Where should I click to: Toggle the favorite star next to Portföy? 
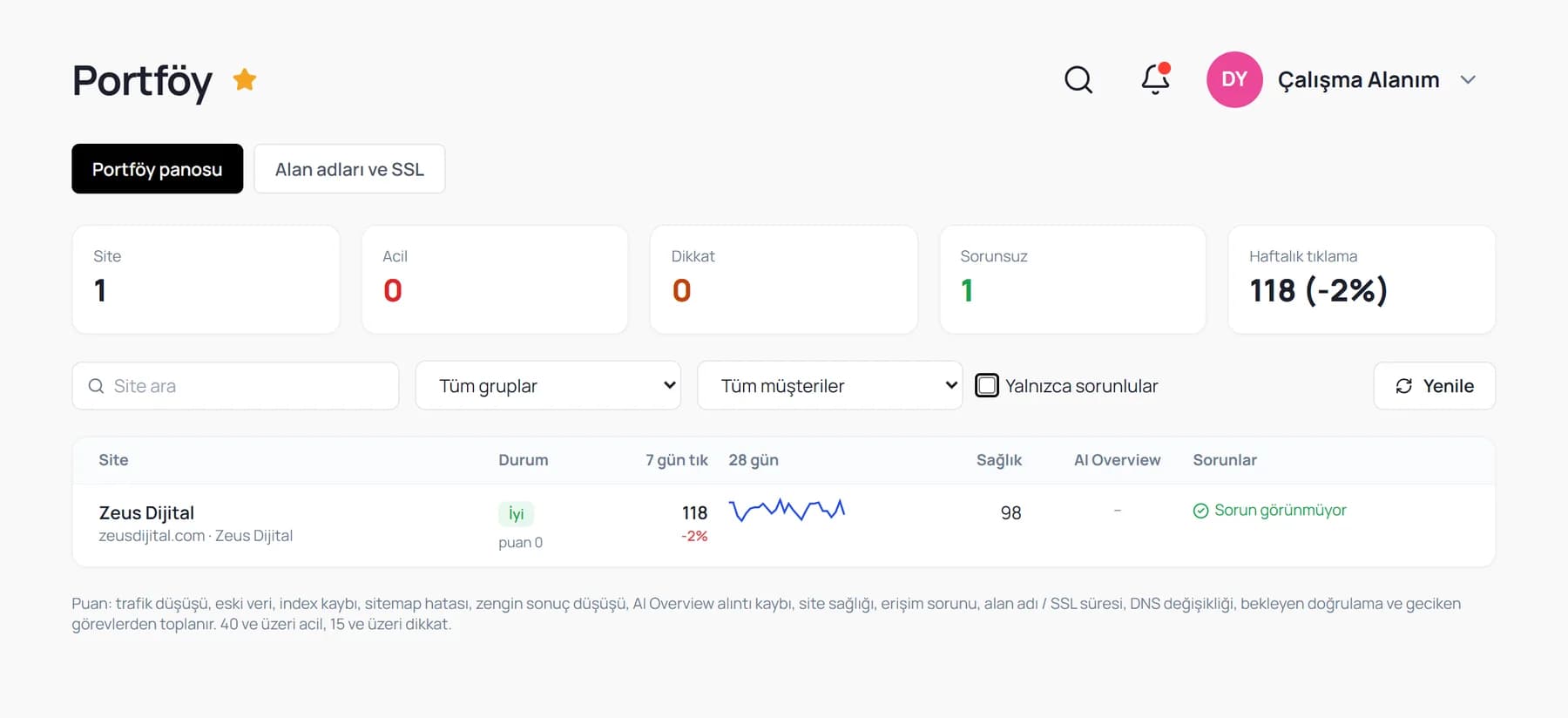pos(245,79)
